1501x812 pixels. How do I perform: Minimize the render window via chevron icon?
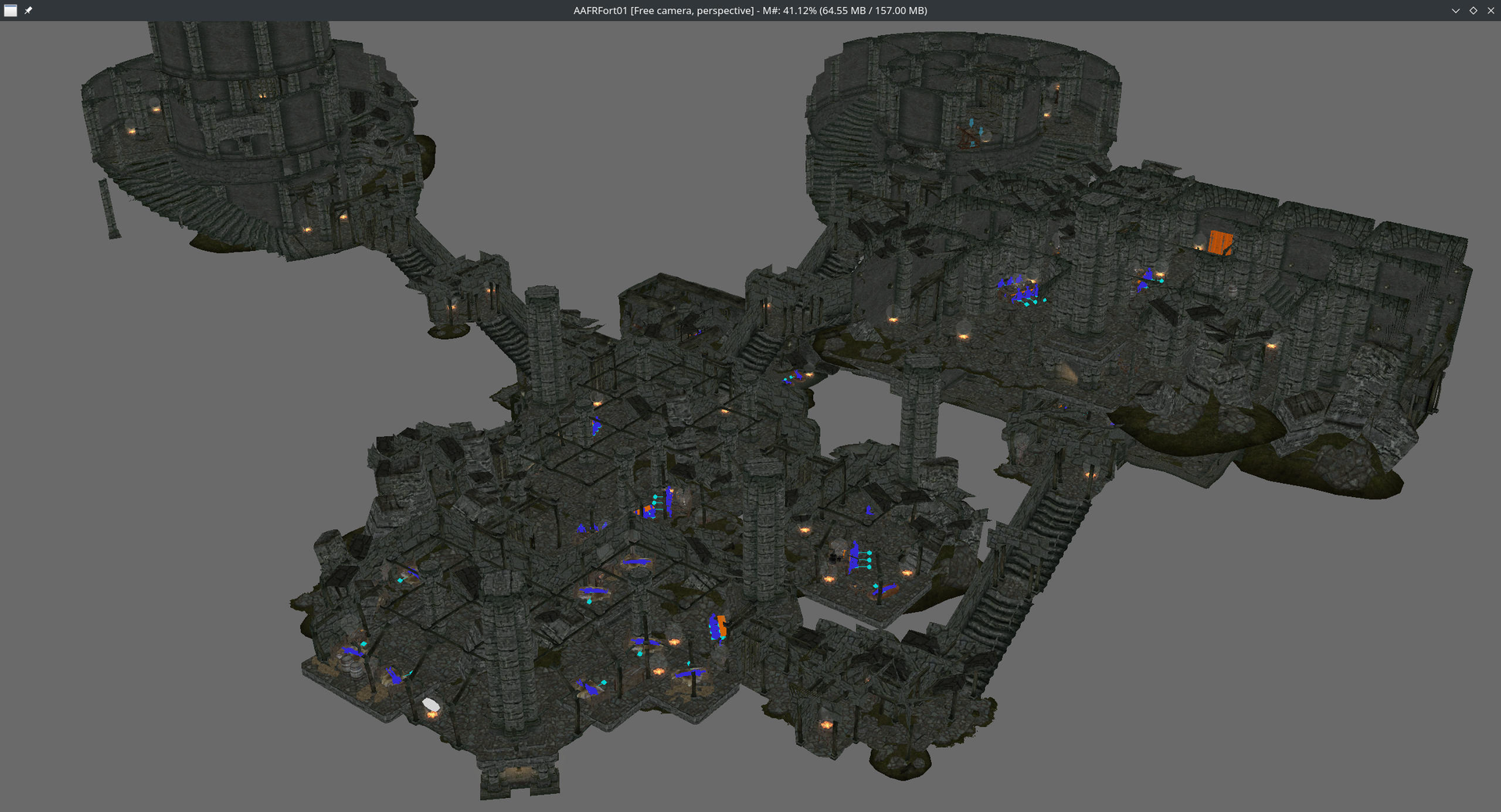1454,11
